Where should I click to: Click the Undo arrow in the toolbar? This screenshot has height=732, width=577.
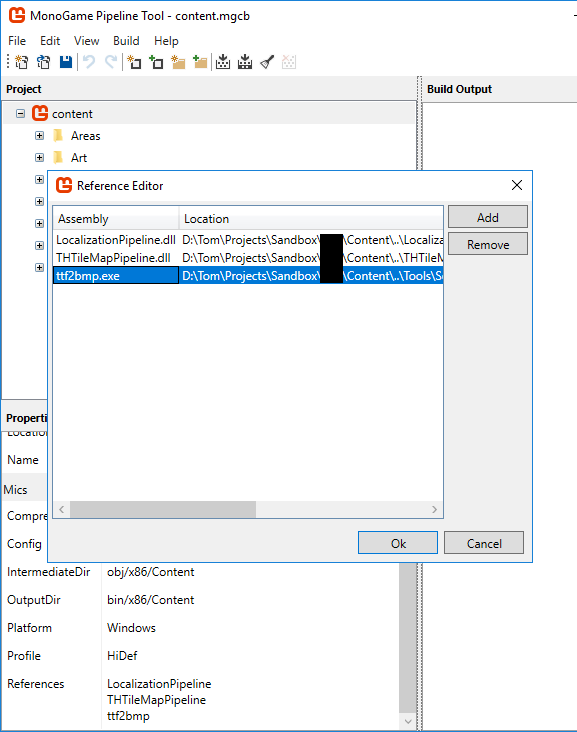[89, 62]
